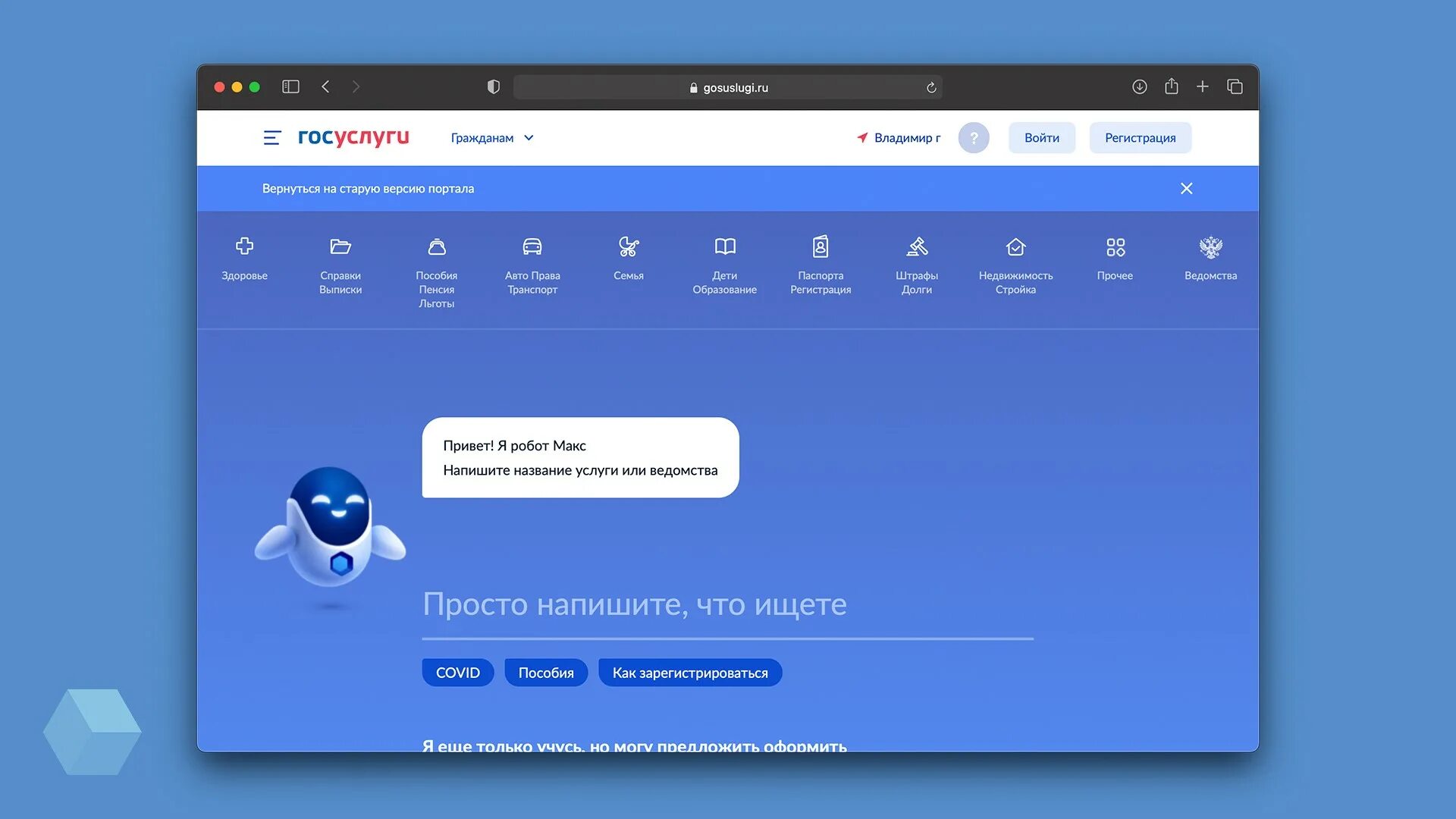
Task: Open the help question mark button
Action: click(974, 138)
